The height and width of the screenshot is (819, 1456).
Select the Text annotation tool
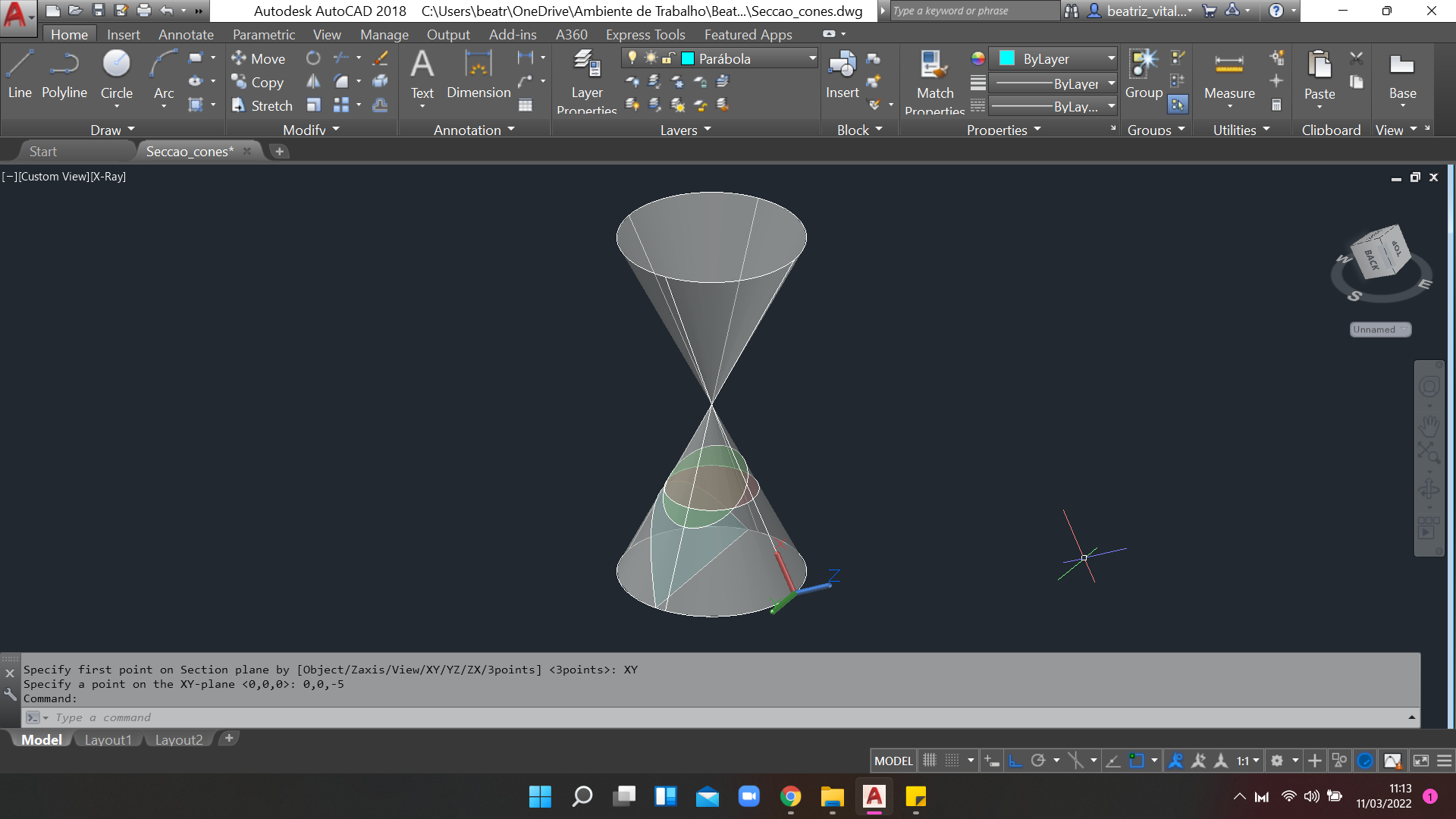(422, 74)
